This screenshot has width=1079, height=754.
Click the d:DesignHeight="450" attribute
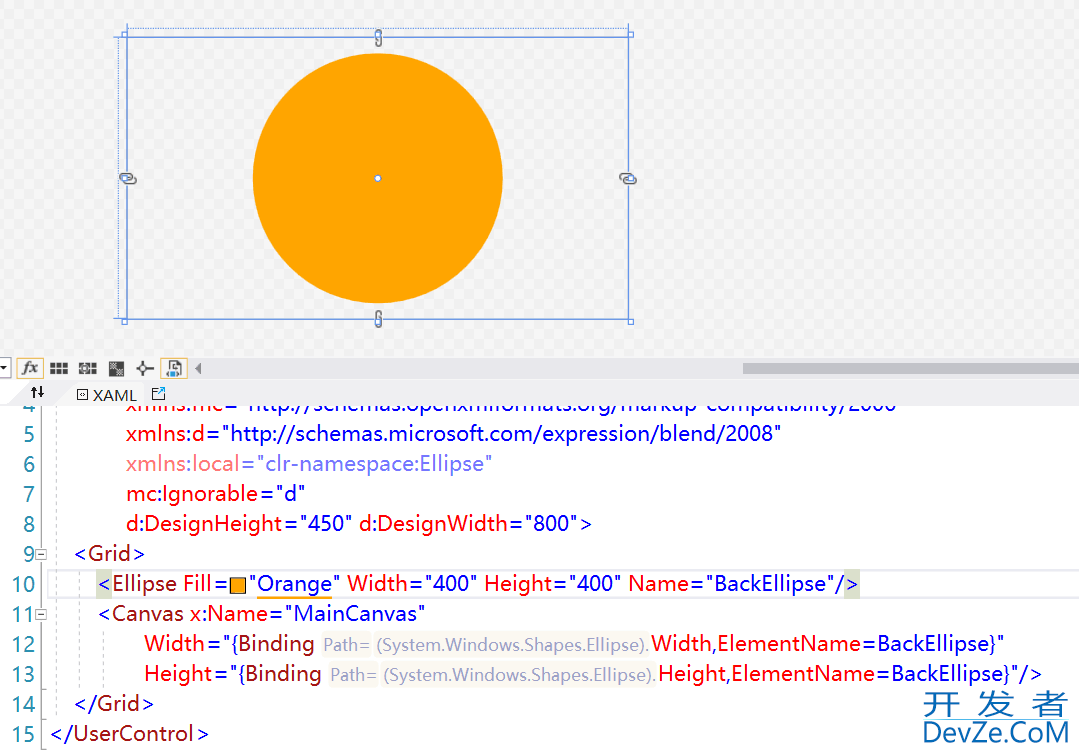239,524
